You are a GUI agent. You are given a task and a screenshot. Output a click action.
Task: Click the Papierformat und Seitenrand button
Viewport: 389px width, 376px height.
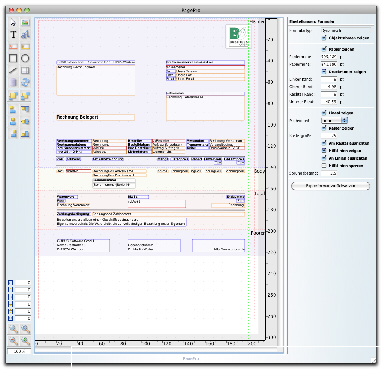[x=331, y=186]
